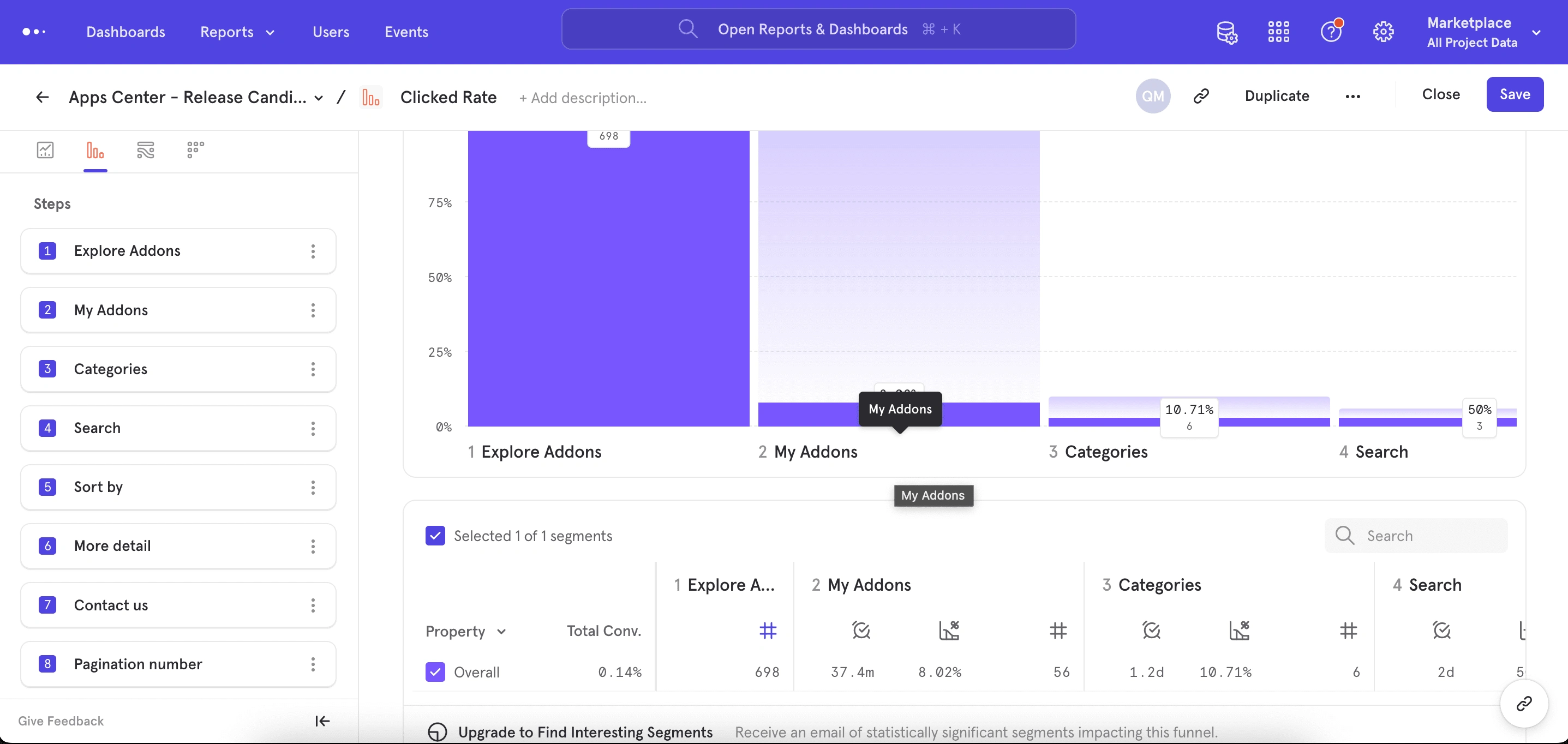Open Marketplace project switcher dropdown
The image size is (1568, 744).
[1483, 32]
